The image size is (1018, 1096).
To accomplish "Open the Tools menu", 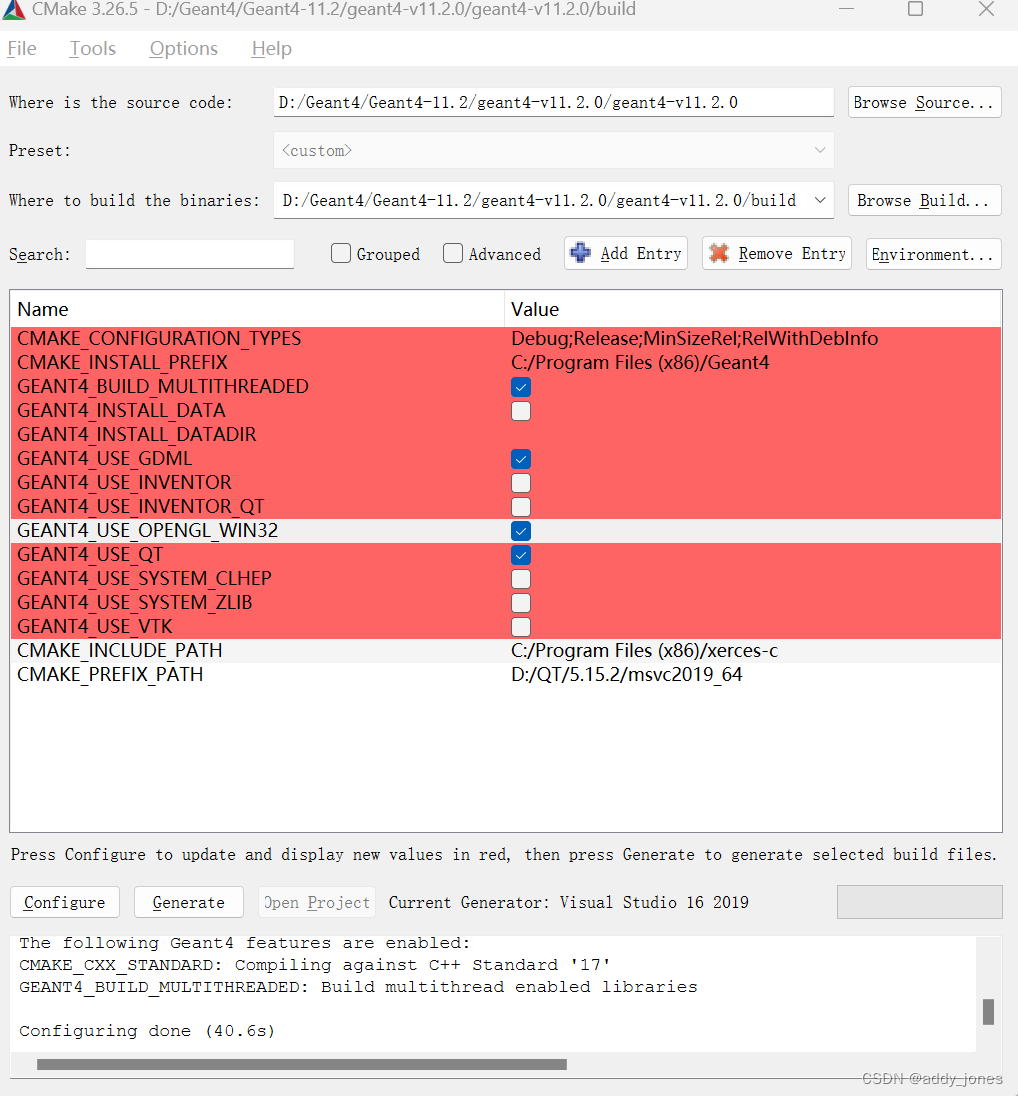I will (x=91, y=48).
